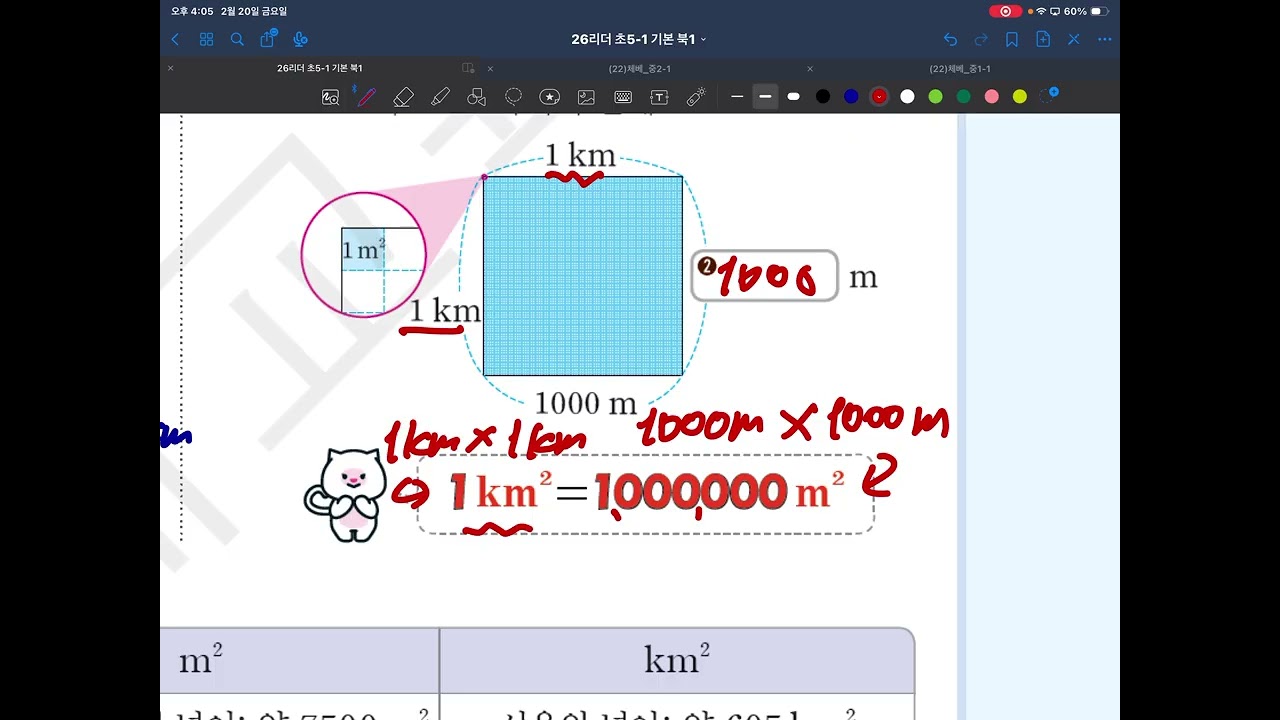Tap the date 2월 20일 금요일
This screenshot has height=720, width=1280.
point(254,11)
